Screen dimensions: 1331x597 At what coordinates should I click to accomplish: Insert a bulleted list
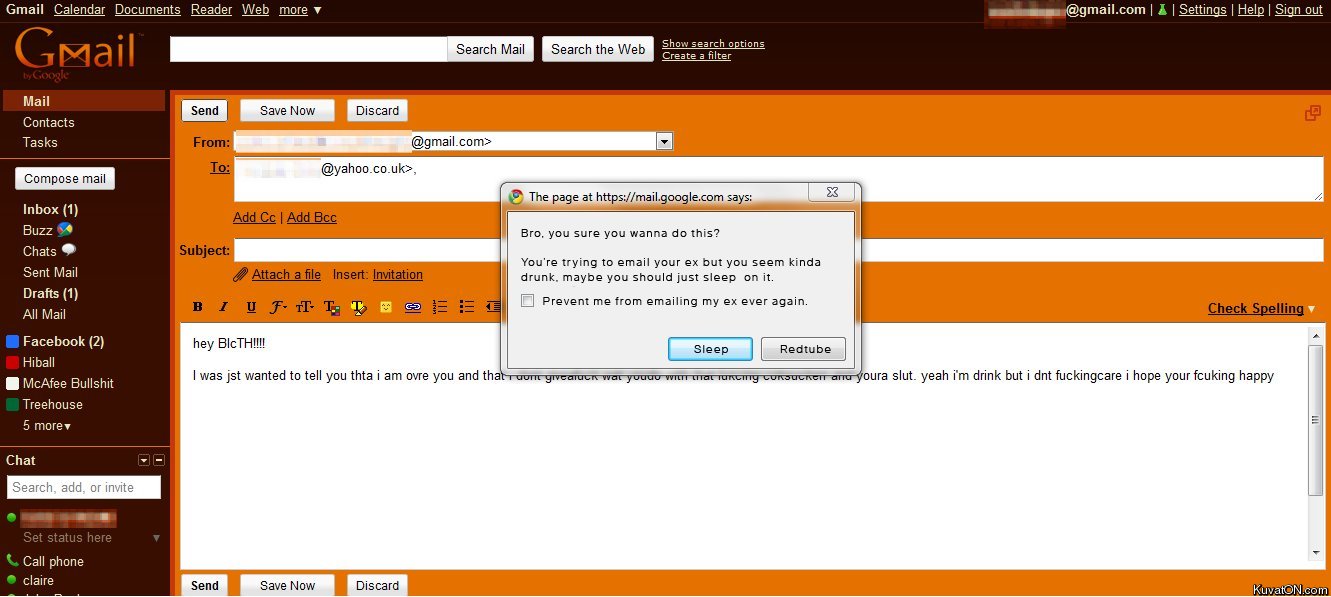[466, 307]
